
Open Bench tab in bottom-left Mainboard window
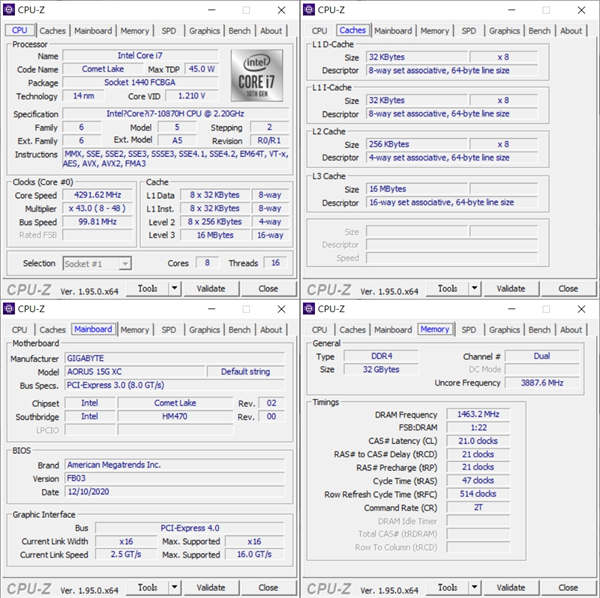tap(240, 330)
